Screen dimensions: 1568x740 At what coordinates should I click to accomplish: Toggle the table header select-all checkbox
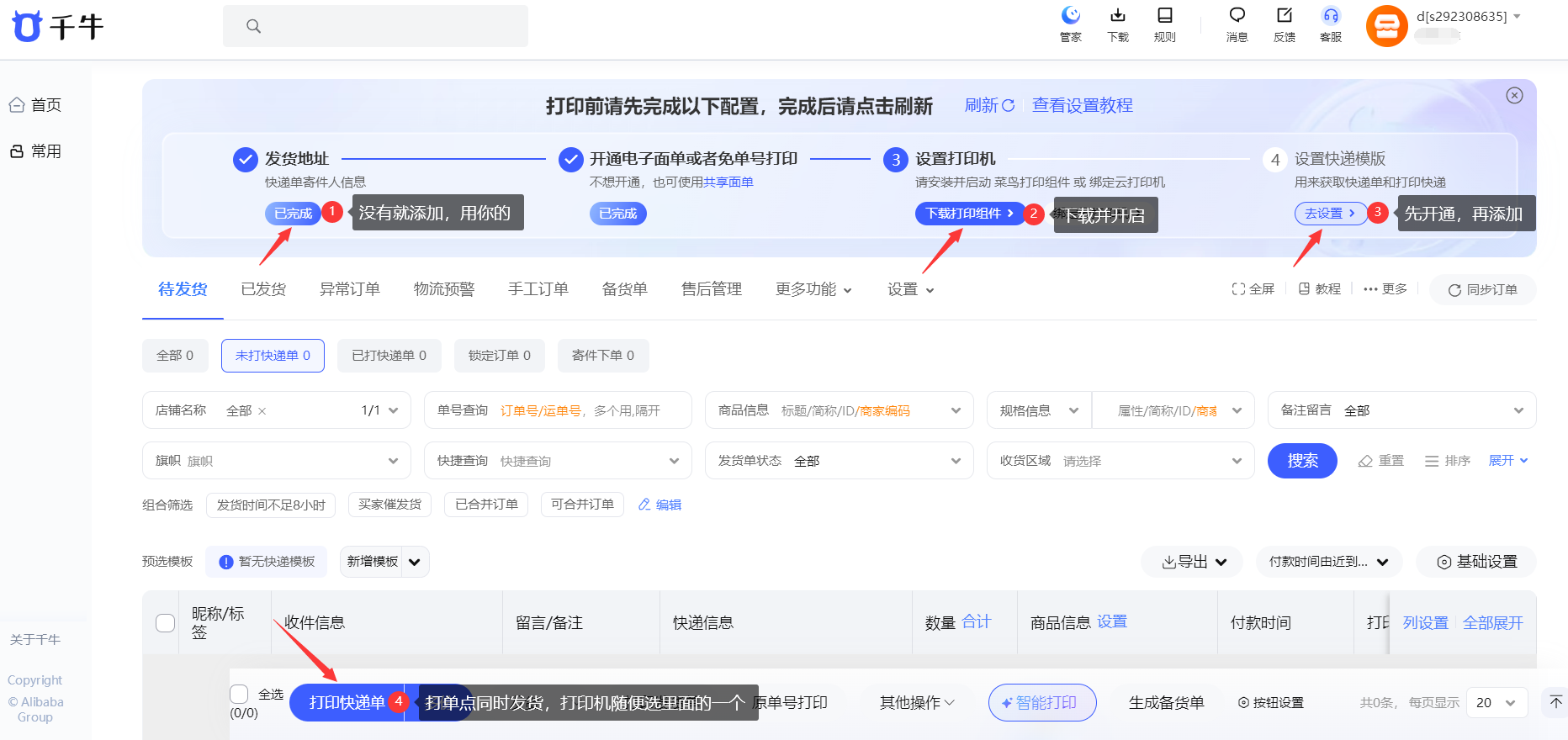pyautogui.click(x=166, y=623)
